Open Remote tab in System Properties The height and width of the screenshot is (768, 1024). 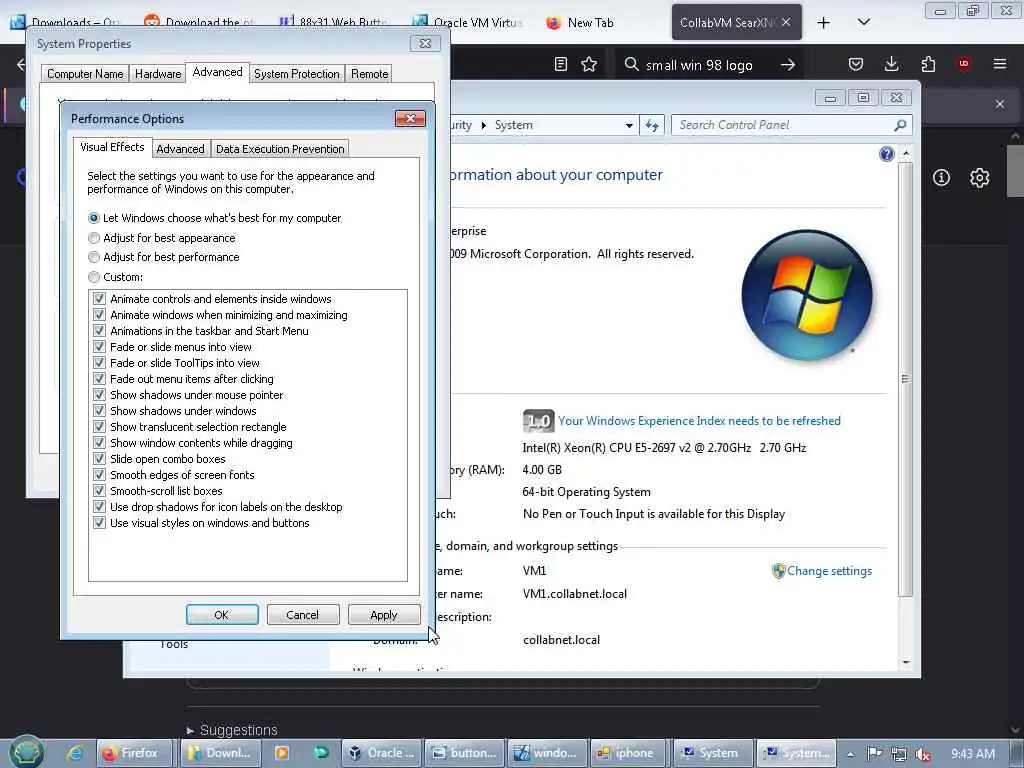370,74
